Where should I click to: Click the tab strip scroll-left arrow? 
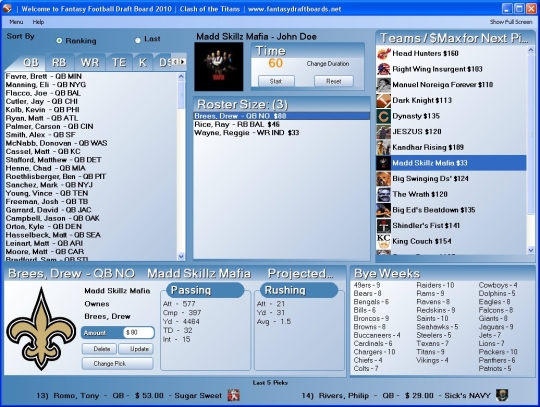175,62
